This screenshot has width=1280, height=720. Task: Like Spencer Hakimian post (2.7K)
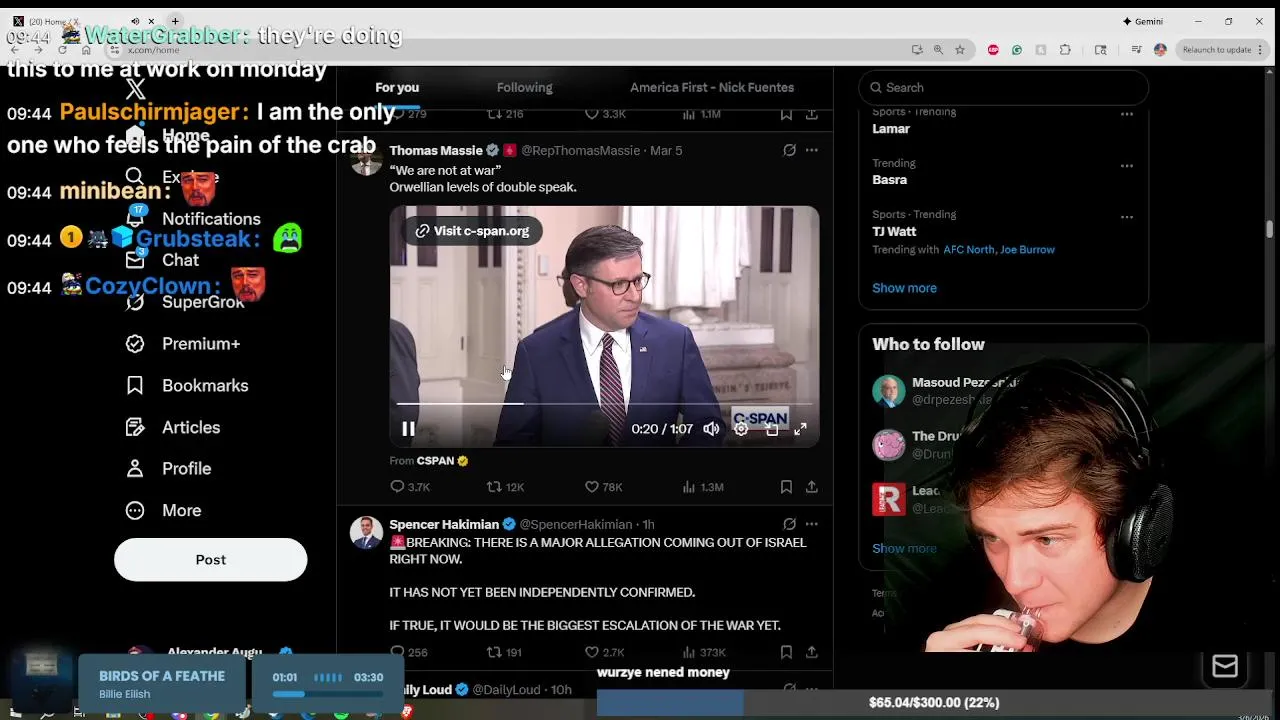pyautogui.click(x=604, y=652)
